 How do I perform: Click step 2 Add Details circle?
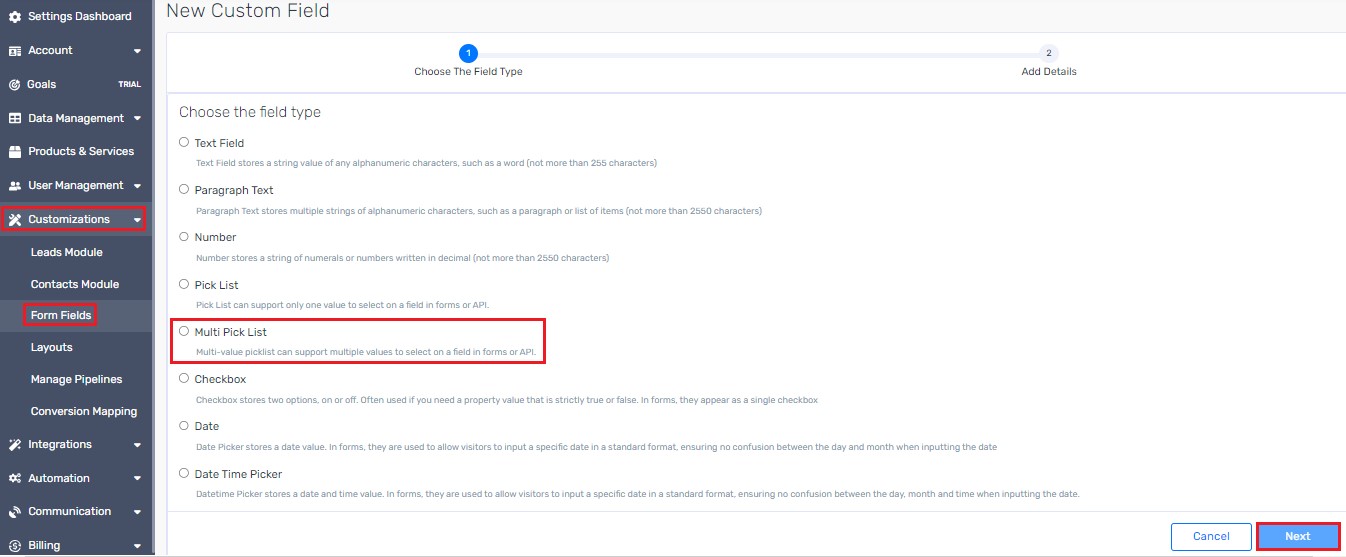coord(1048,53)
